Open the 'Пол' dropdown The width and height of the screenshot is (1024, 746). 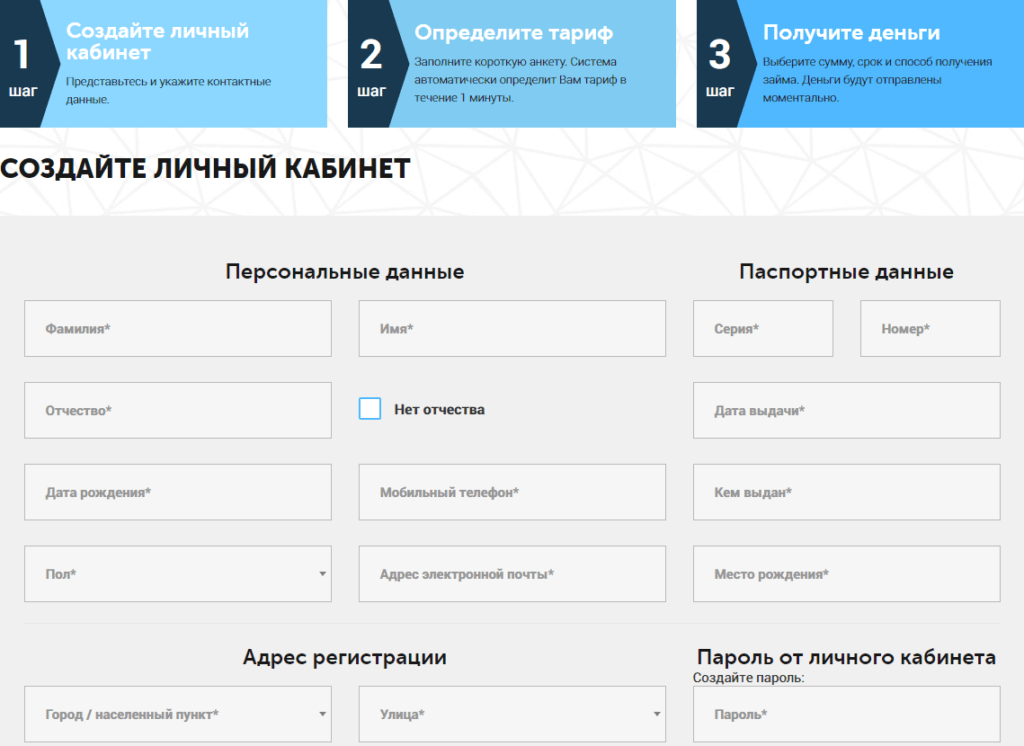point(177,574)
